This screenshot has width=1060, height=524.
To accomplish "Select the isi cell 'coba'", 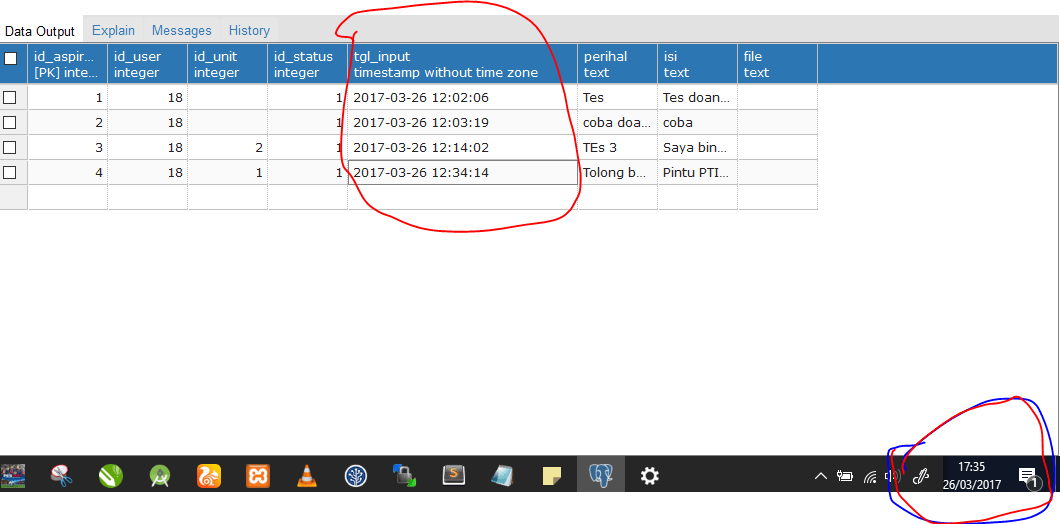I will (698, 122).
